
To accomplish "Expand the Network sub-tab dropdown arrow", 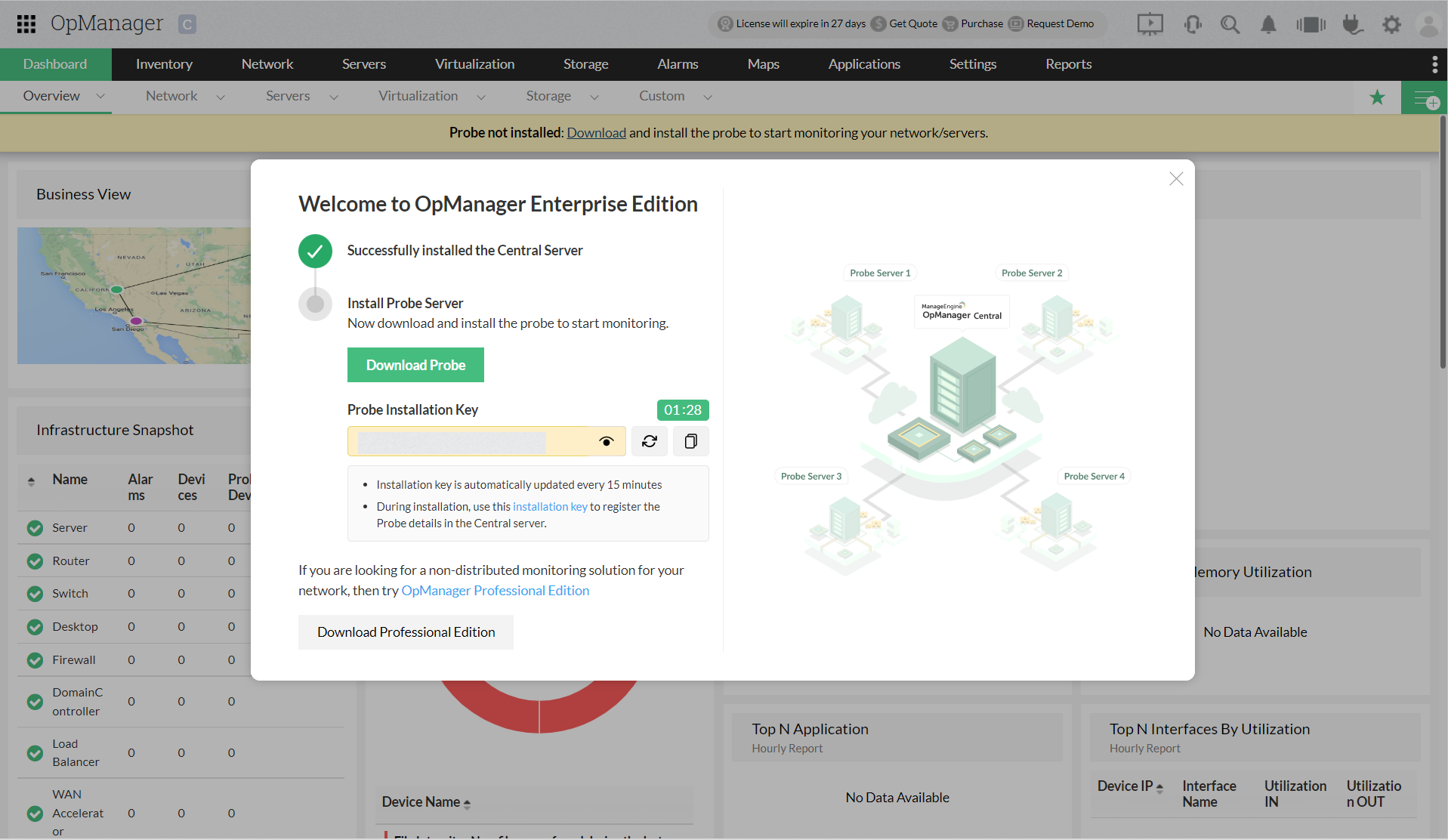I will [221, 97].
